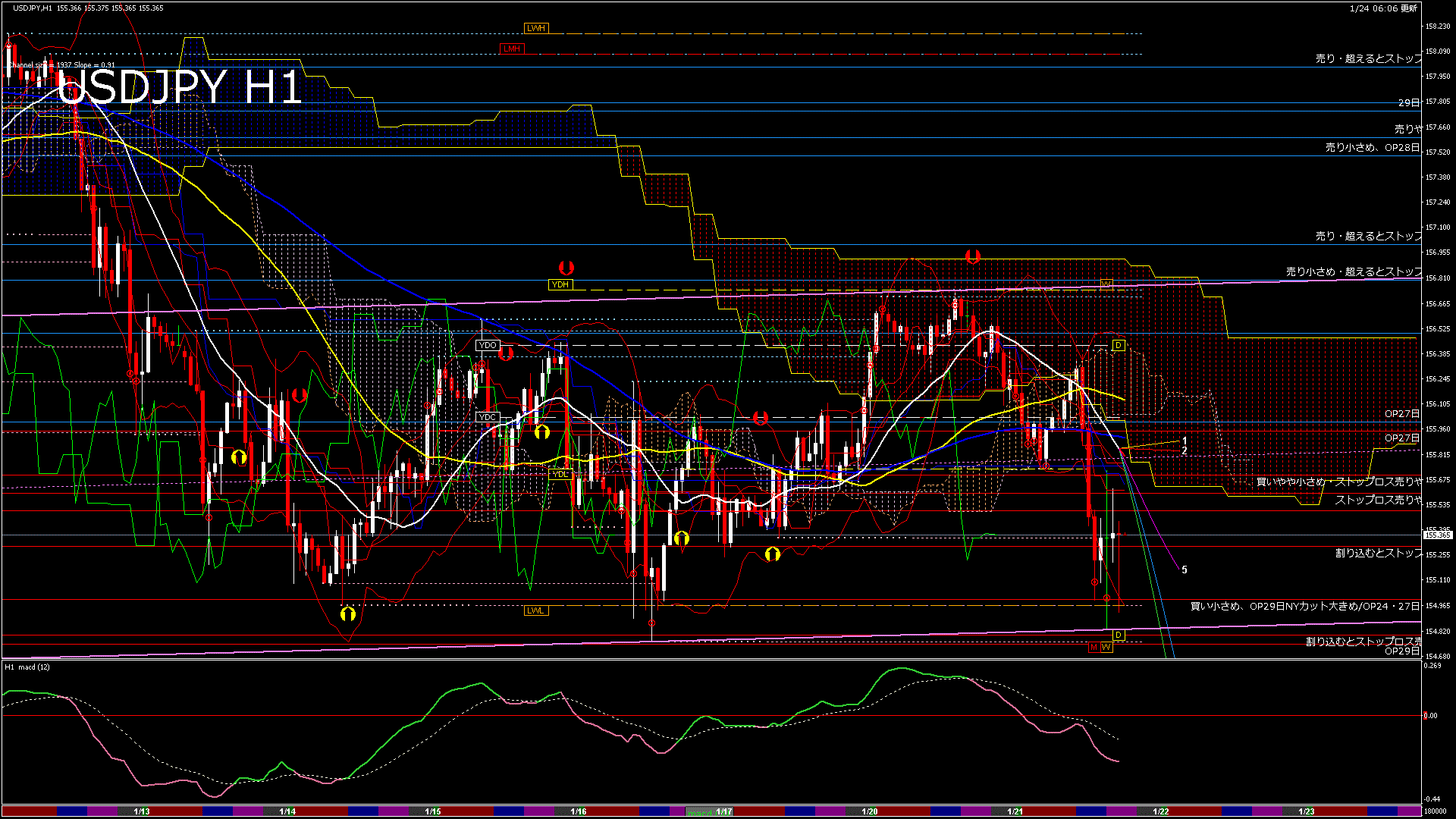
Task: Select the yellow YDH marker label
Action: [560, 284]
